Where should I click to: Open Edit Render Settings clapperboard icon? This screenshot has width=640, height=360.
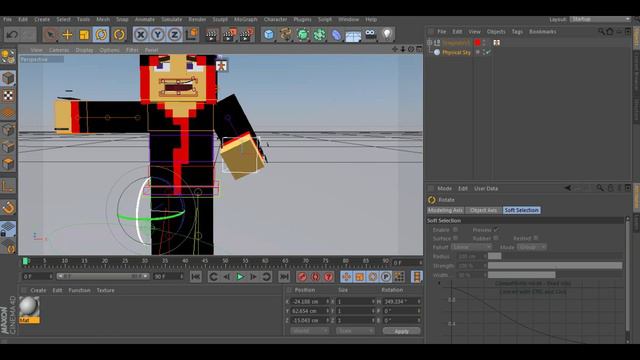pyautogui.click(x=246, y=35)
